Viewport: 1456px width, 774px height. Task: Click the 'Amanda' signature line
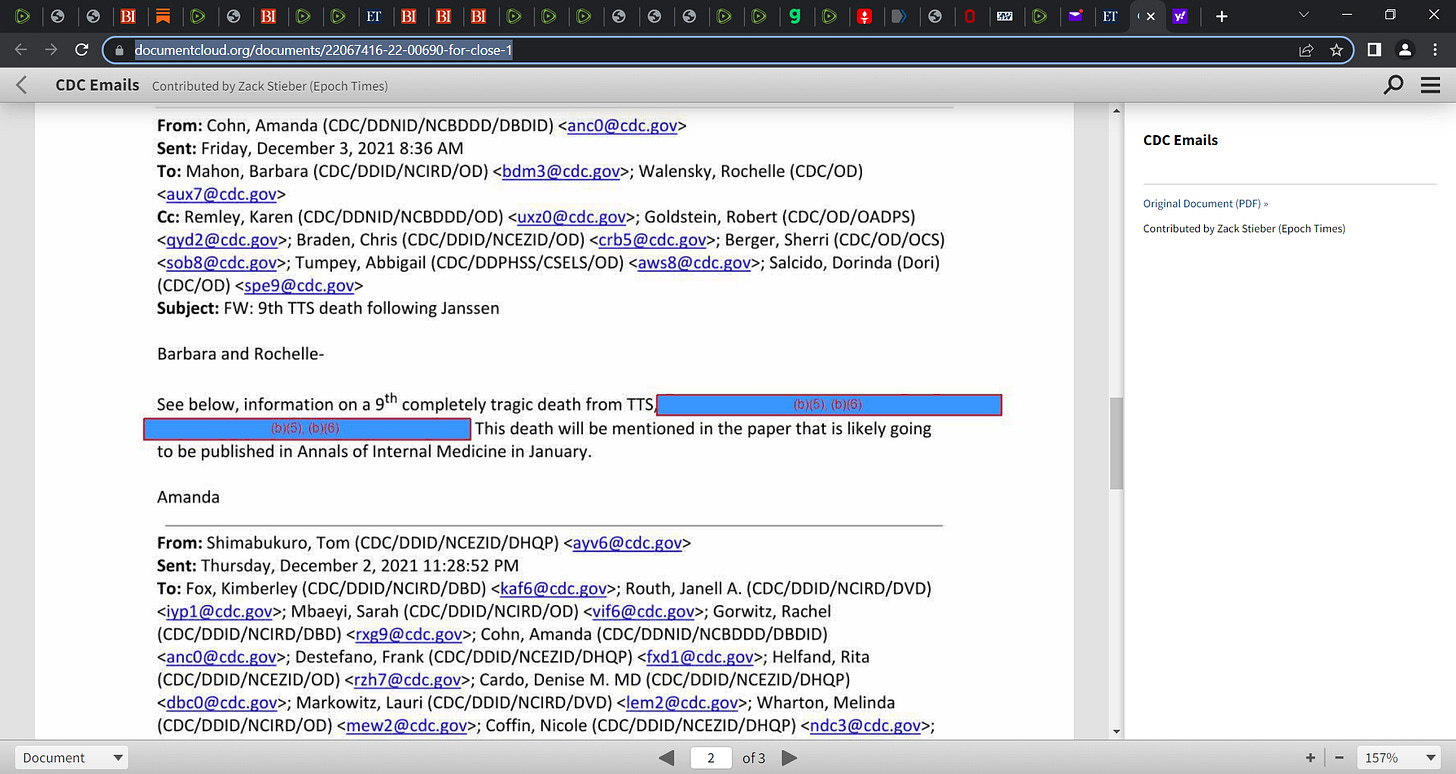coord(188,497)
